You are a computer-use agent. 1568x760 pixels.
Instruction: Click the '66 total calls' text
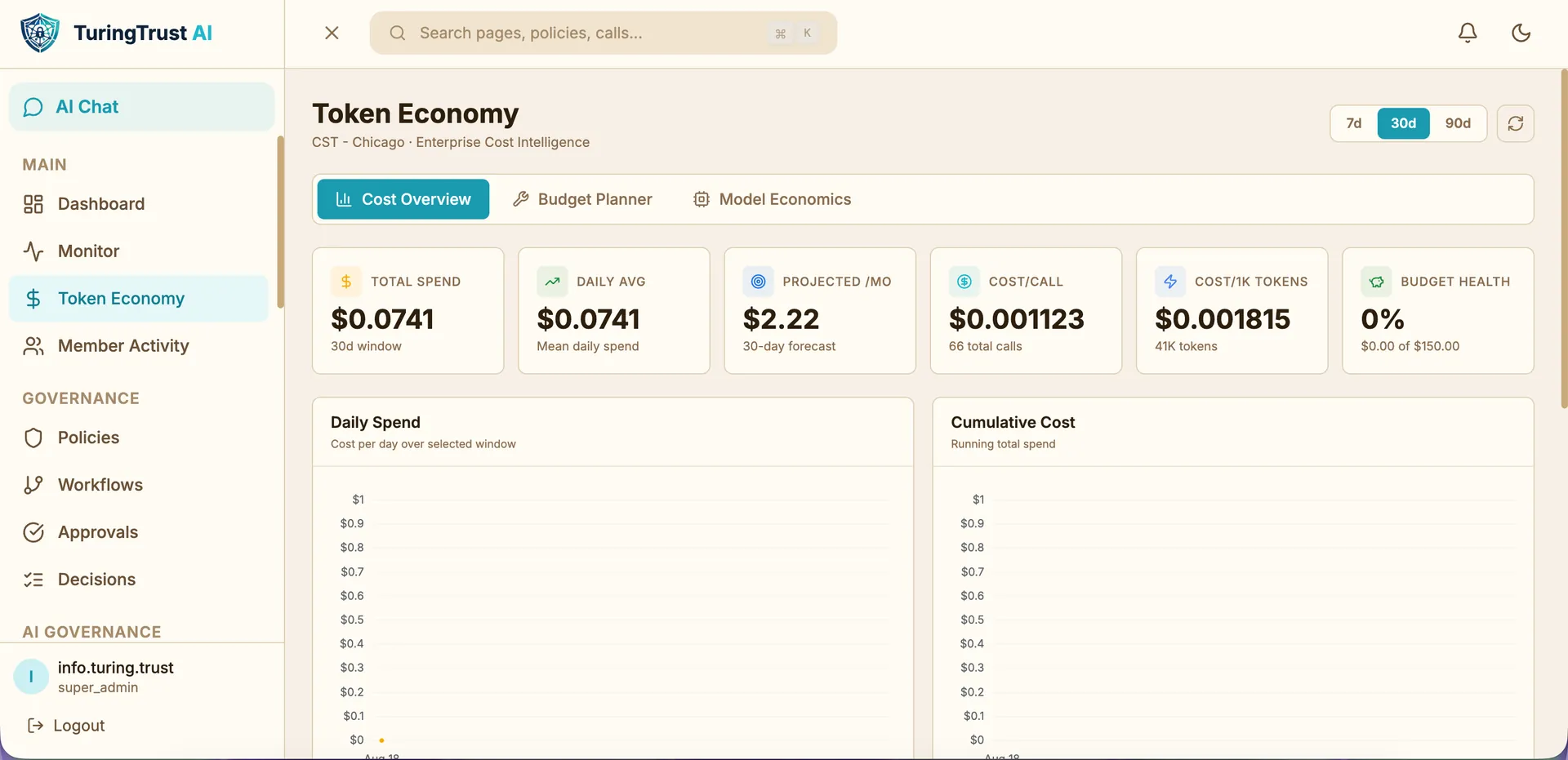(x=985, y=346)
